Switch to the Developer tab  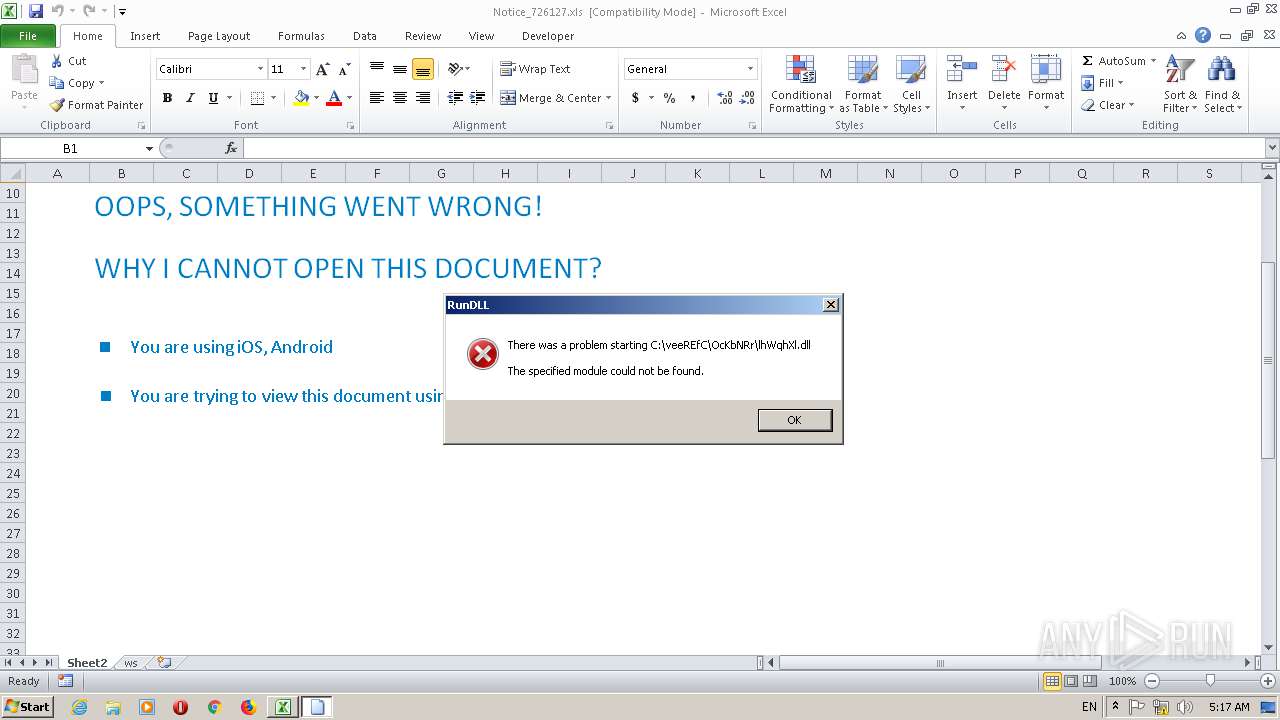548,36
